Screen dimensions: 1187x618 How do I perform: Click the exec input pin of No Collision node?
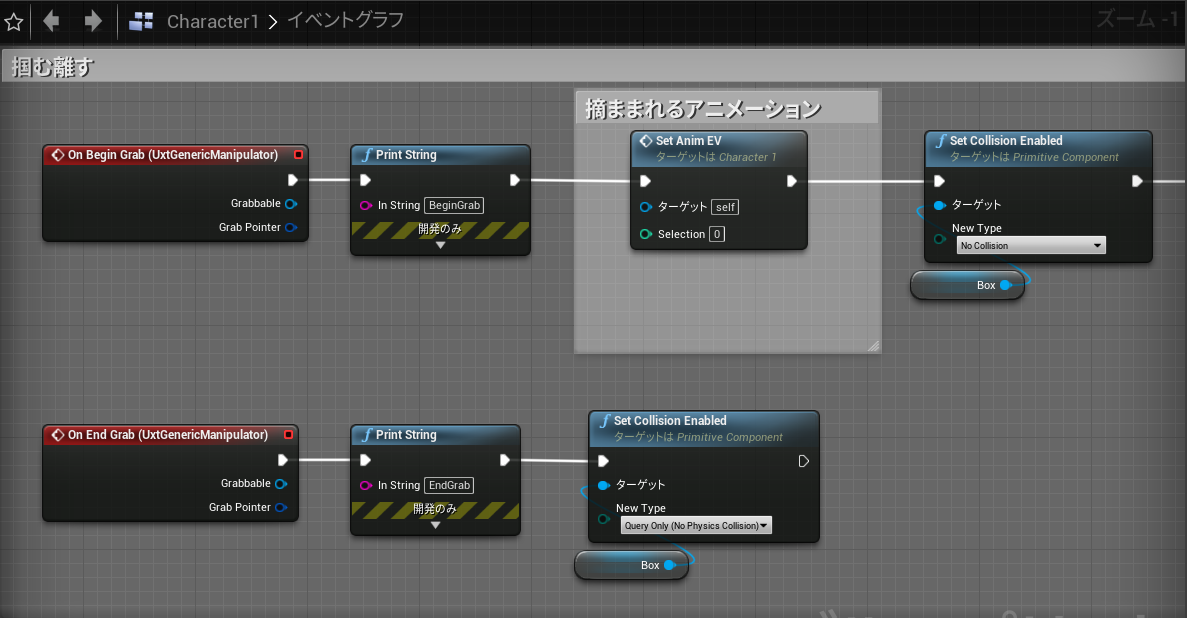pyautogui.click(x=939, y=181)
